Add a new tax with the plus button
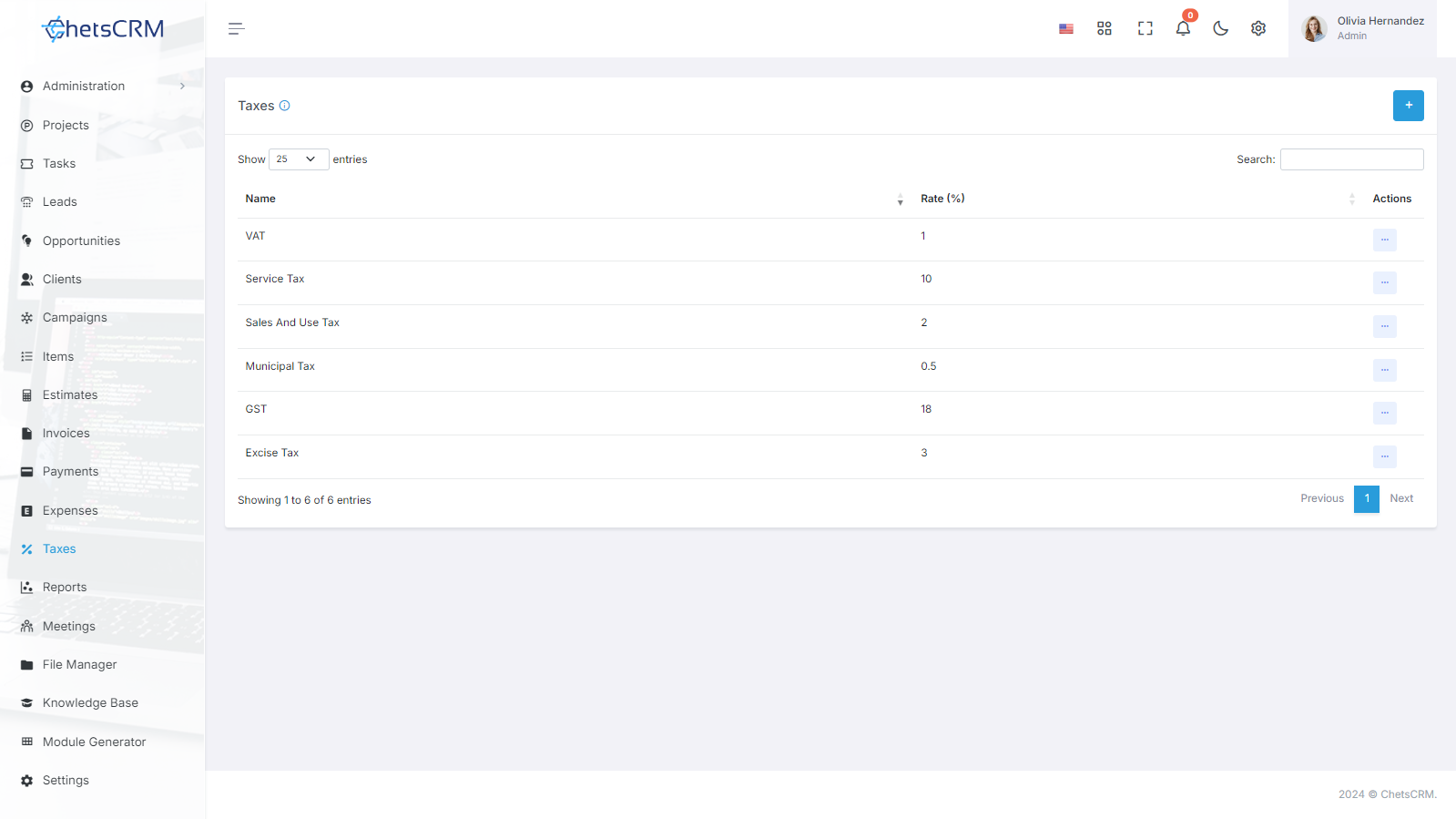The width and height of the screenshot is (1456, 819). tap(1408, 106)
